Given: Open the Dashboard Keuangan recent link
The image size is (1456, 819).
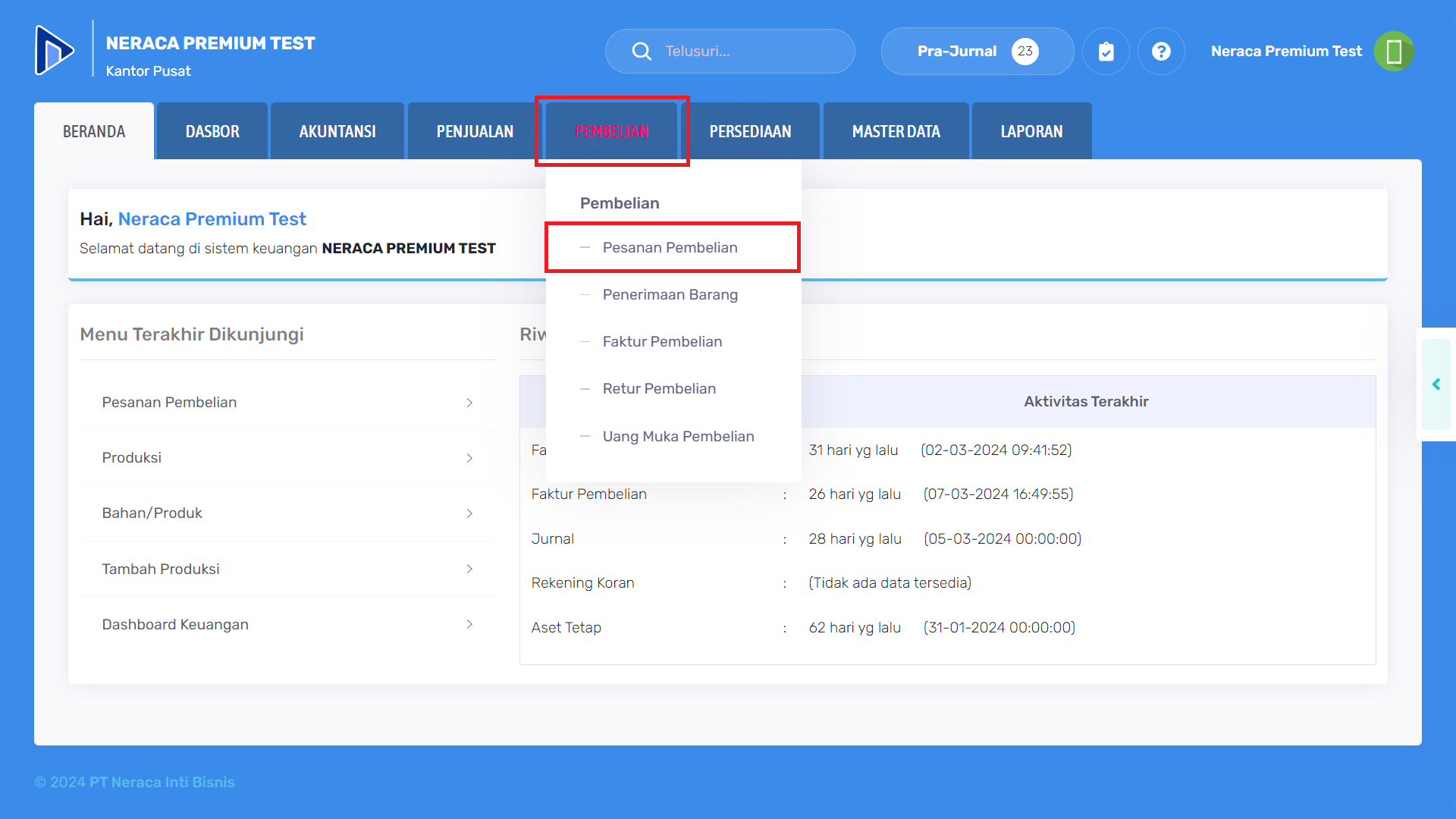Looking at the screenshot, I should coord(175,624).
